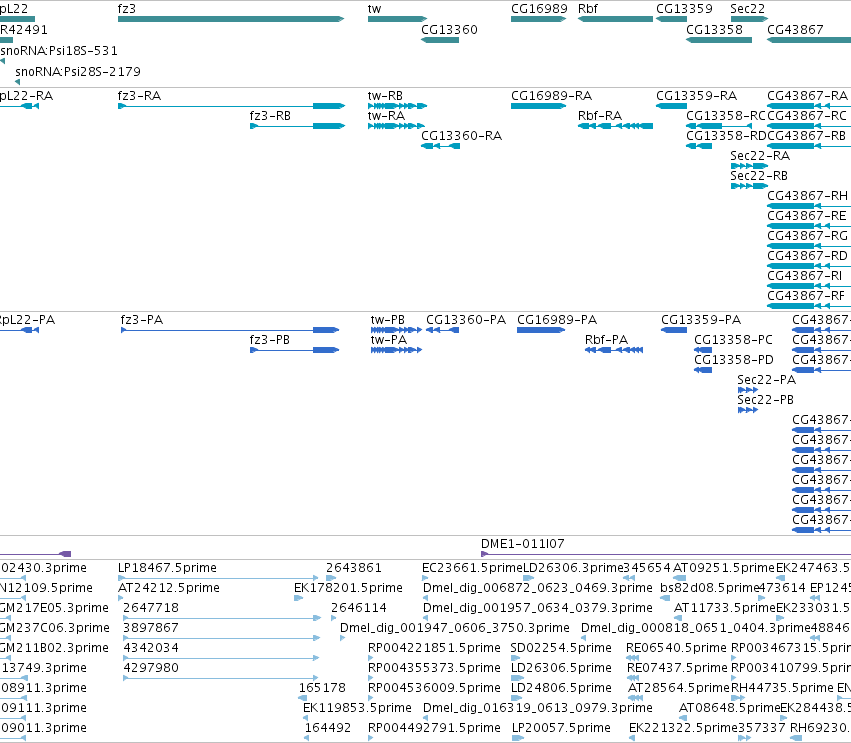Select the 4297980 feature label
Viewport: 851px width, 743px height.
click(x=151, y=668)
